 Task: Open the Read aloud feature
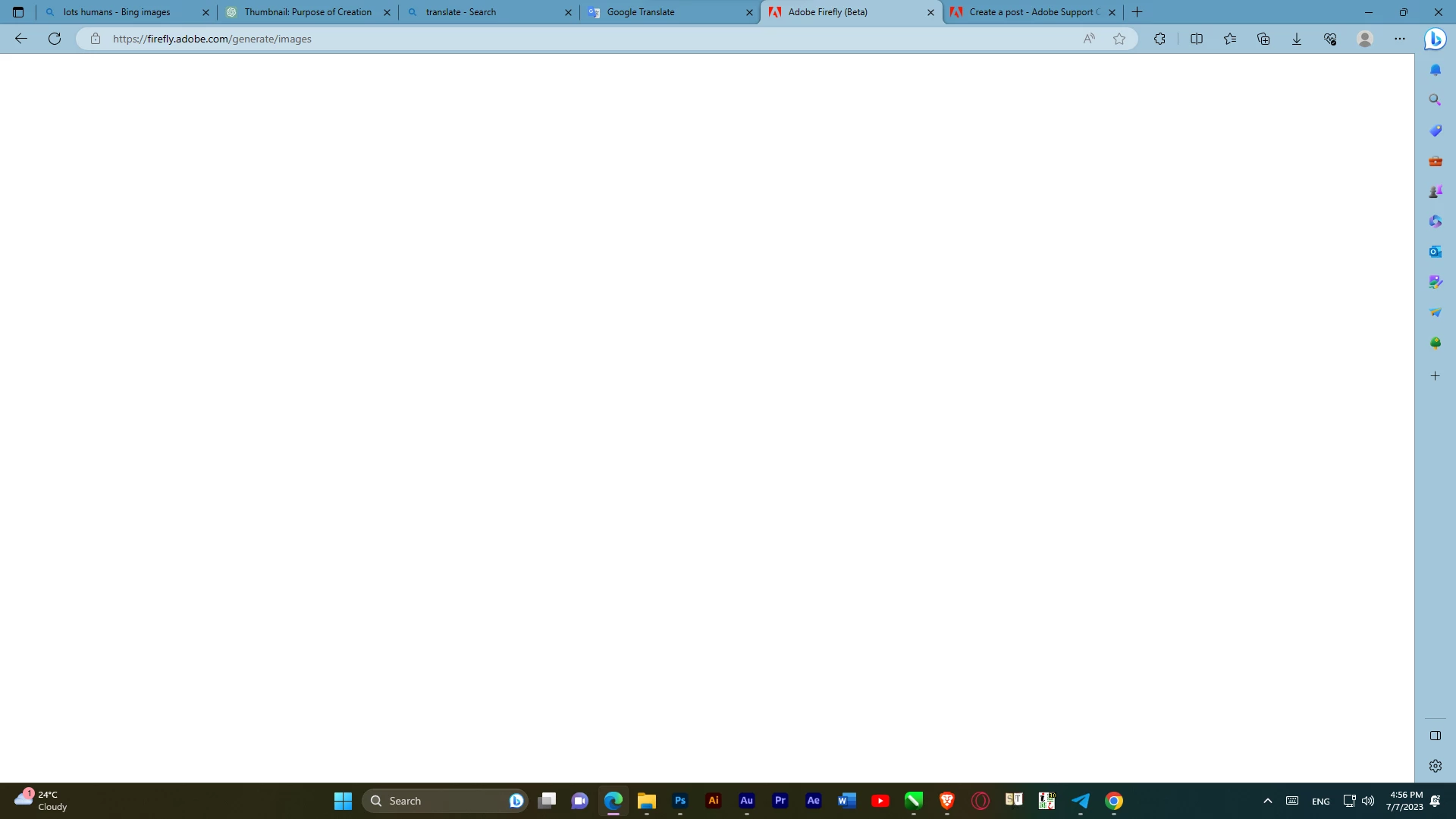[x=1089, y=39]
